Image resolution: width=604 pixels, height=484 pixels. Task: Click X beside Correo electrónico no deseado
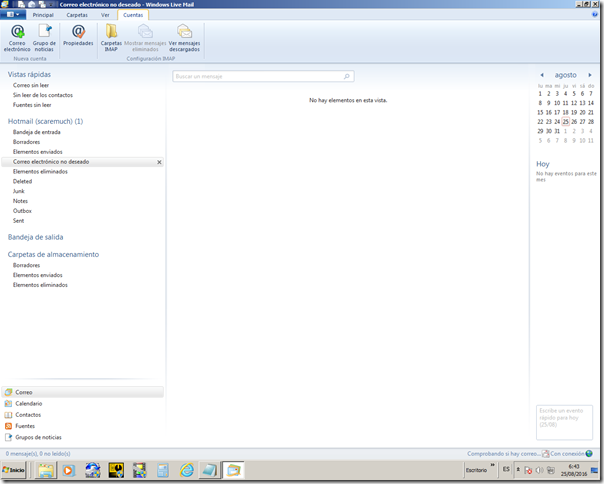(159, 162)
